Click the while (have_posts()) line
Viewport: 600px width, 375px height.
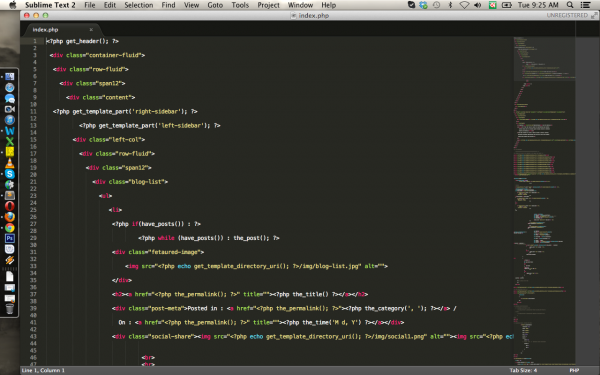coord(209,238)
